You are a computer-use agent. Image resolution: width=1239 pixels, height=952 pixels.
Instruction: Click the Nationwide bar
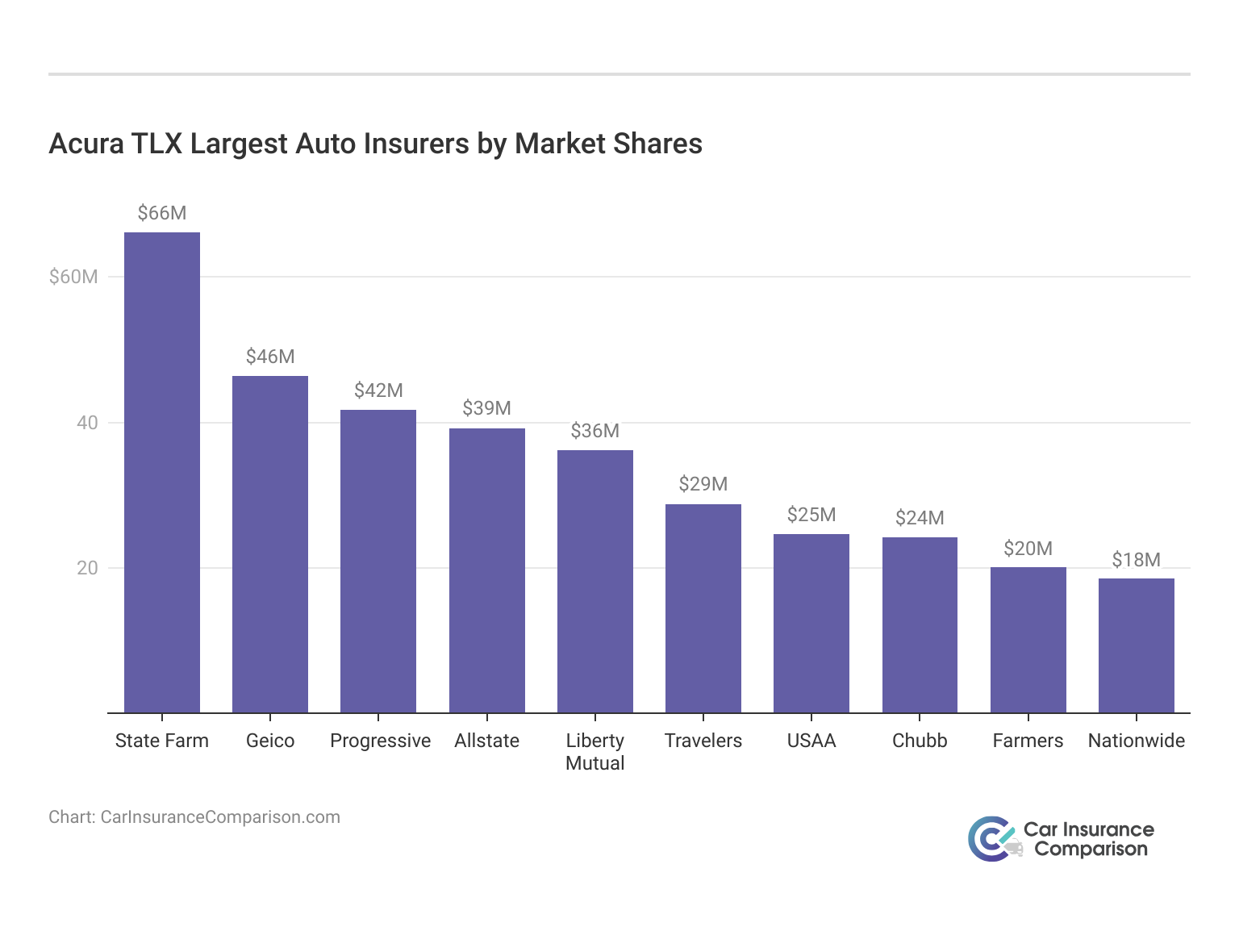point(1137,645)
